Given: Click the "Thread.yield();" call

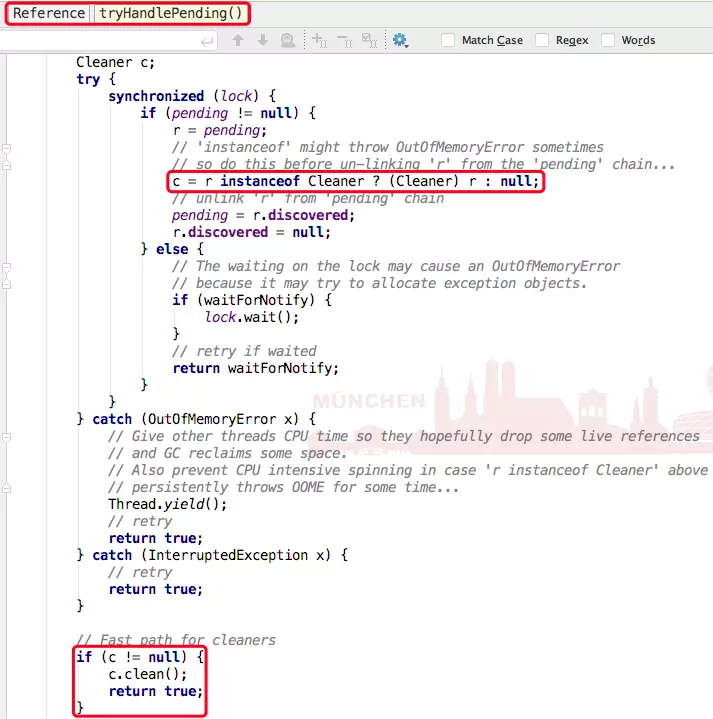Looking at the screenshot, I should tap(167, 504).
